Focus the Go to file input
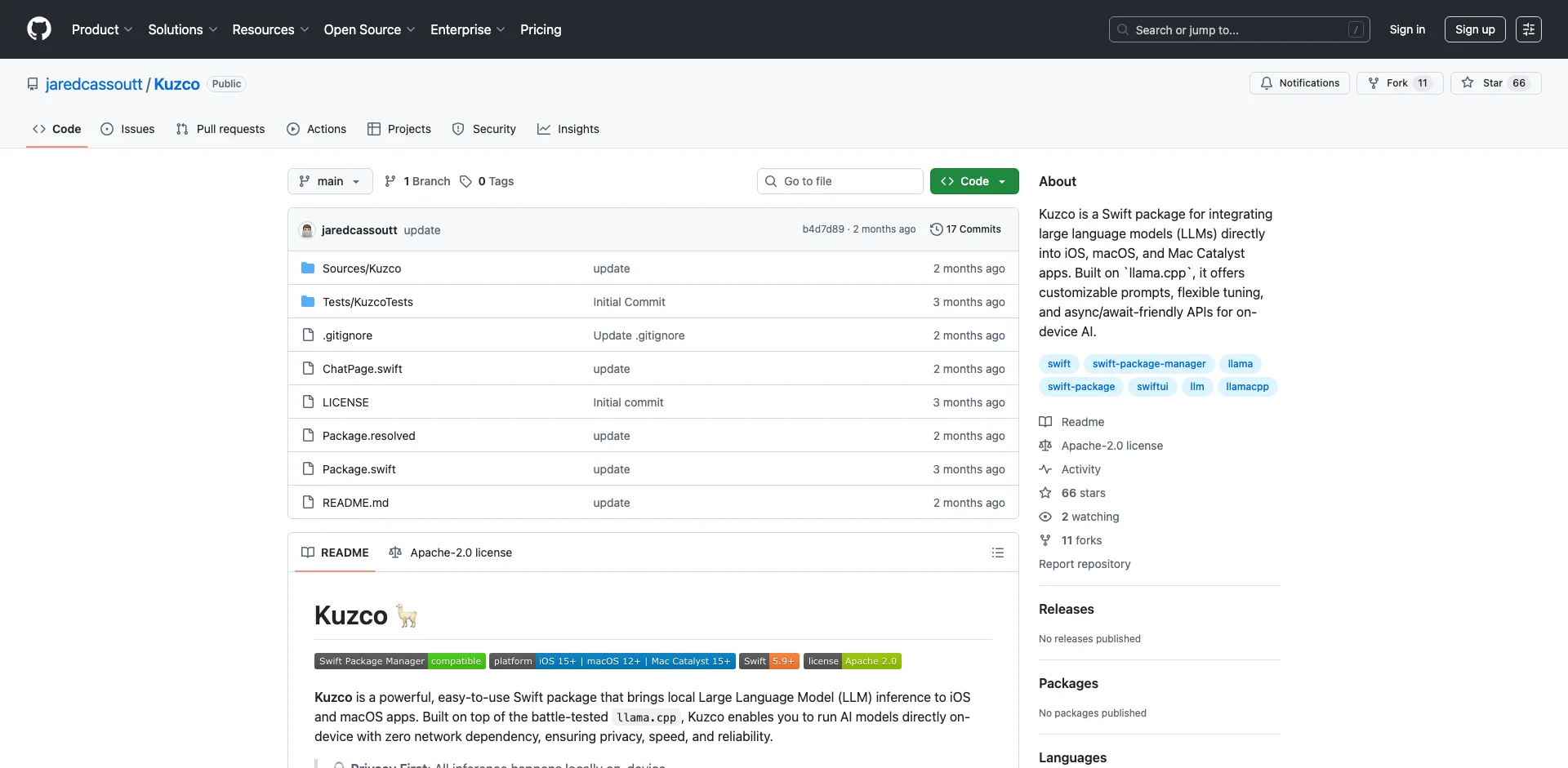The image size is (1568, 768). click(840, 181)
